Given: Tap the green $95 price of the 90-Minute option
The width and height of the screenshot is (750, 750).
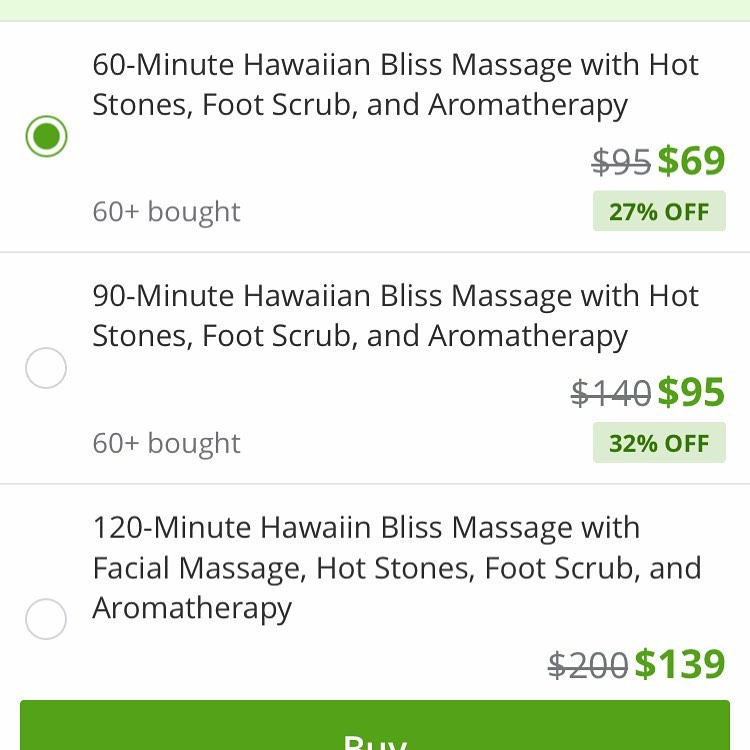Looking at the screenshot, I should point(691,393).
